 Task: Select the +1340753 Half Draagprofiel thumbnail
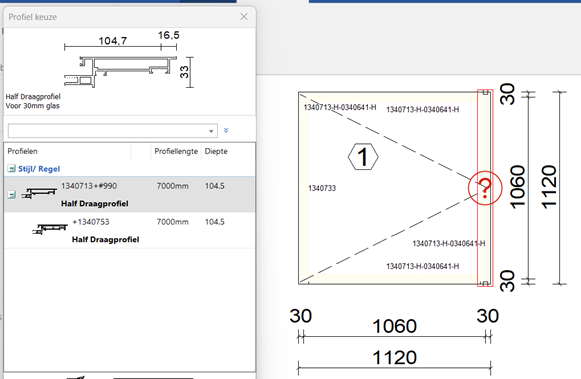(x=50, y=229)
